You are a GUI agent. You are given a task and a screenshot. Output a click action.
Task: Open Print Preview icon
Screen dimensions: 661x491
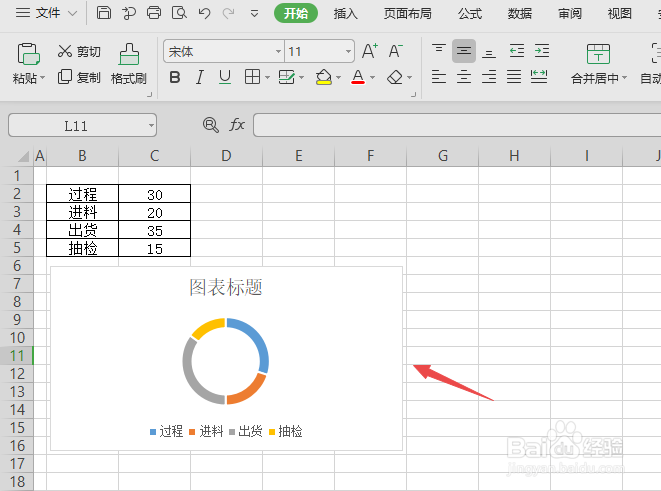(179, 13)
